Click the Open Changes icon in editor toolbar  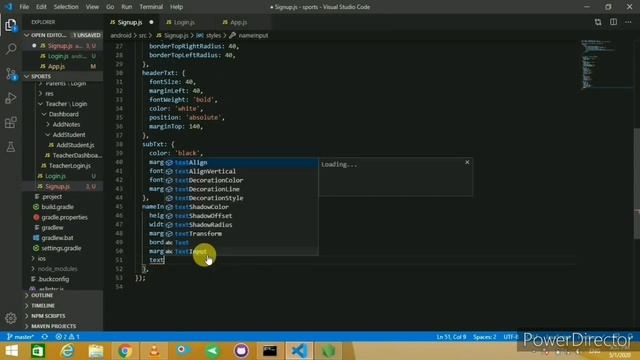(598, 22)
